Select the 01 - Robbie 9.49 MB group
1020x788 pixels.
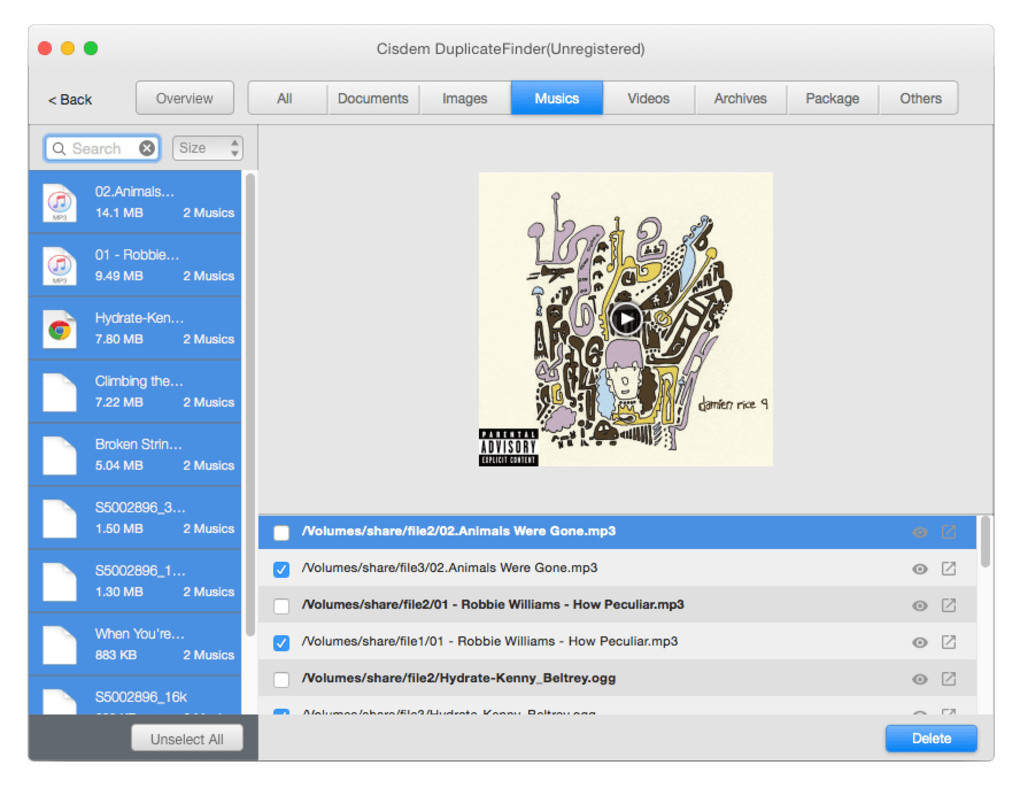(135, 265)
